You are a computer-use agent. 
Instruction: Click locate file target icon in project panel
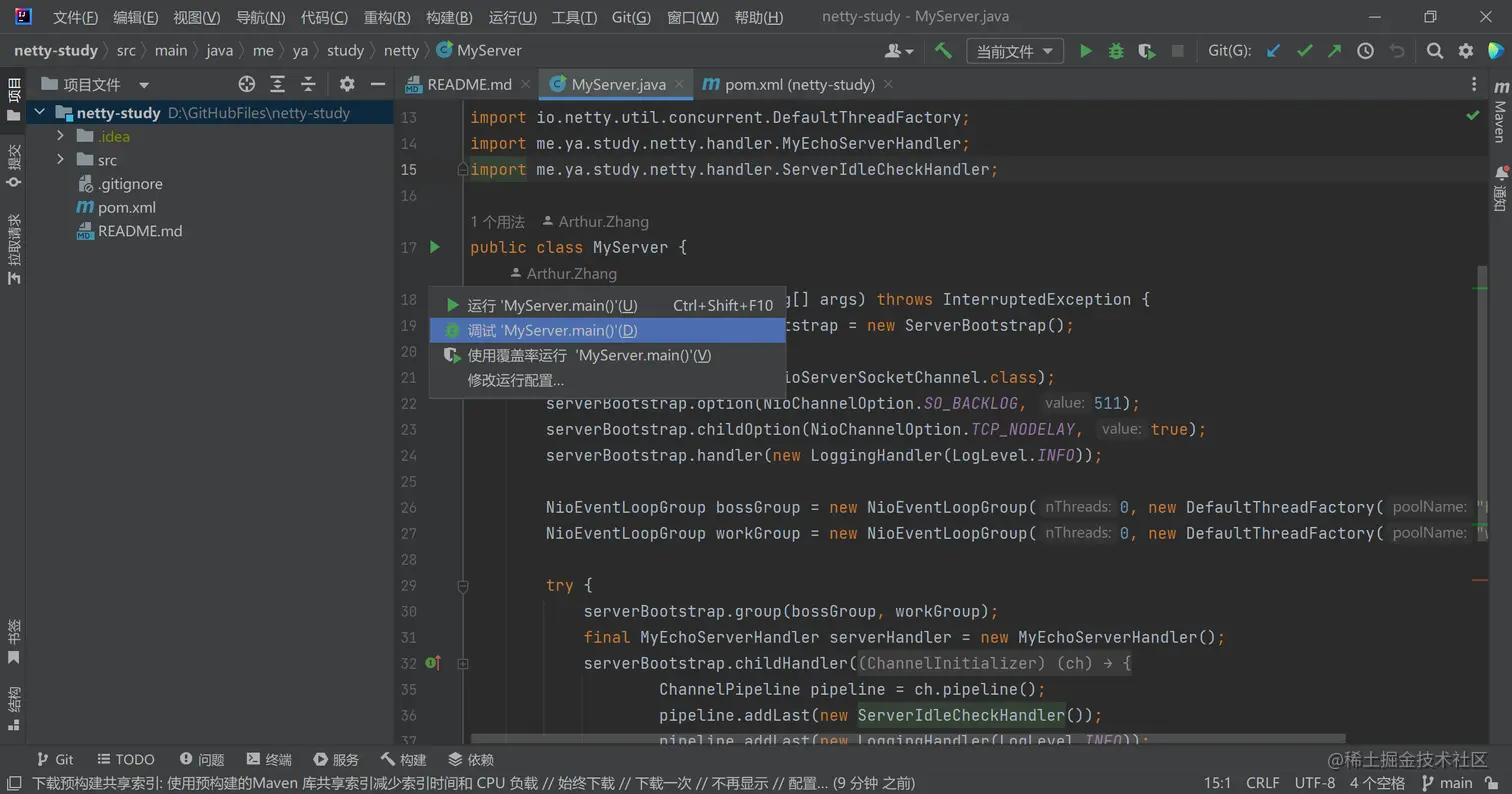(246, 85)
